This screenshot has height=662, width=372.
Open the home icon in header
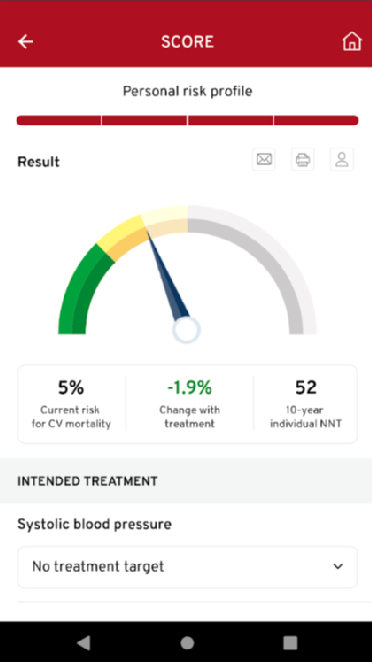tap(352, 41)
